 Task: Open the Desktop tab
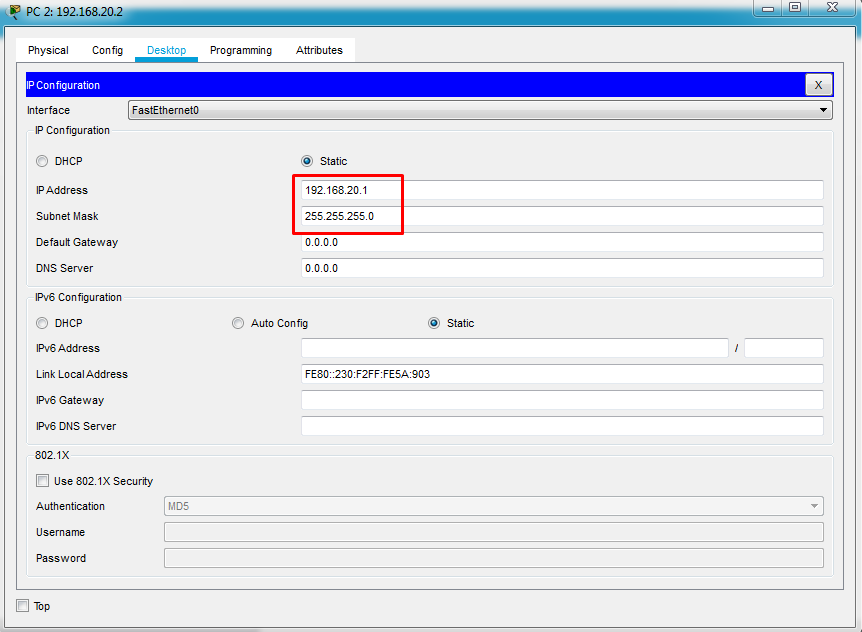coord(167,50)
